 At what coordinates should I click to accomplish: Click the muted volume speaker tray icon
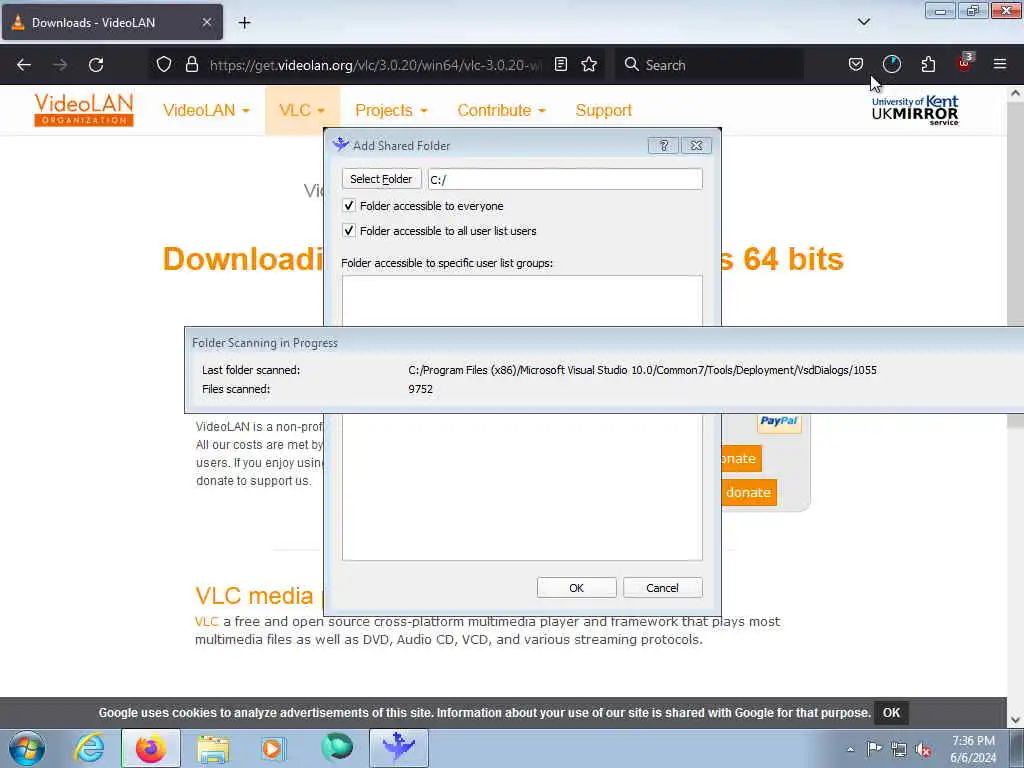(923, 750)
